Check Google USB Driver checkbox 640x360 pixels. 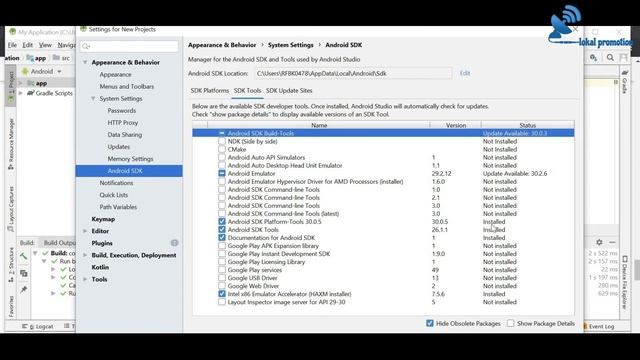click(222, 278)
